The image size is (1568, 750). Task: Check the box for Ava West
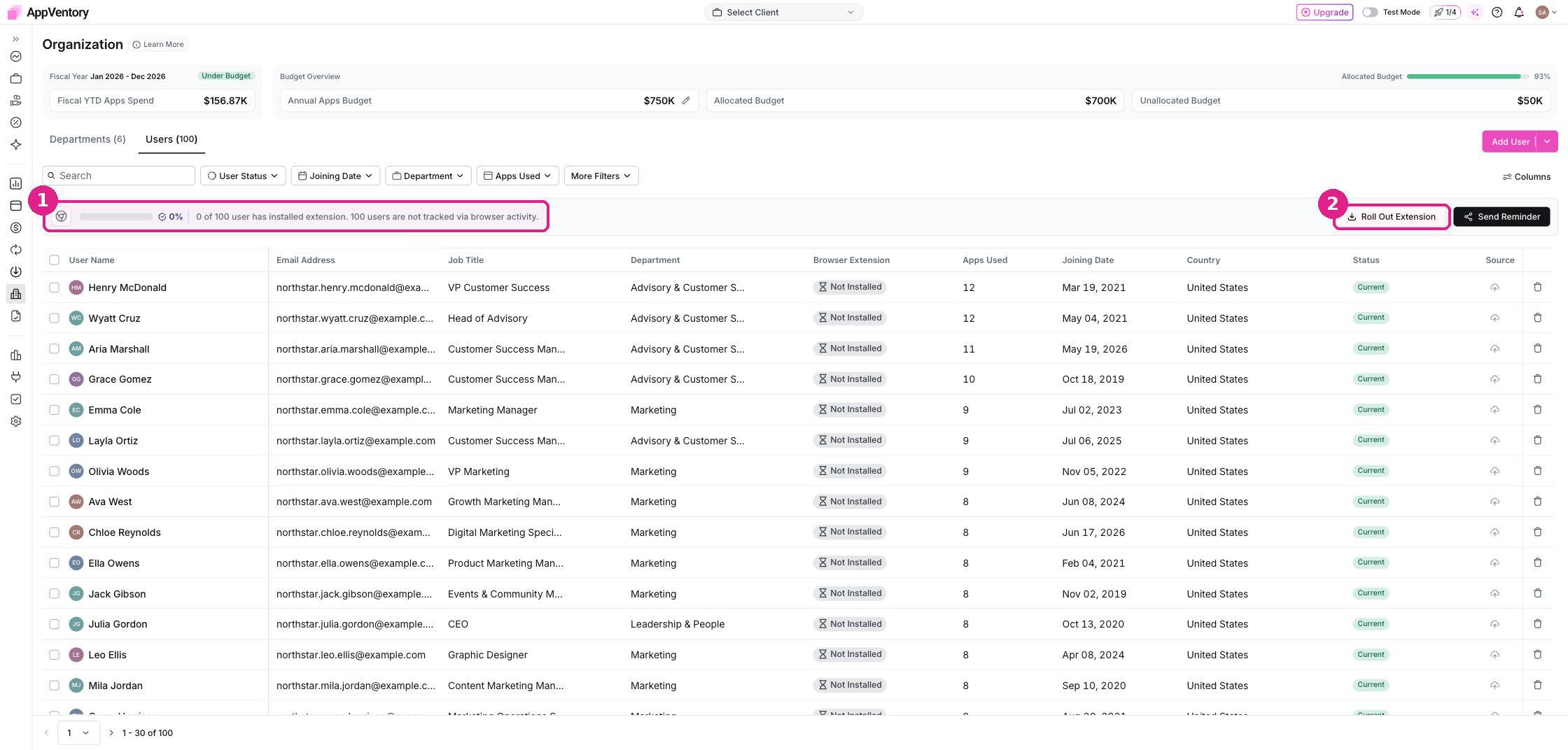pos(54,502)
